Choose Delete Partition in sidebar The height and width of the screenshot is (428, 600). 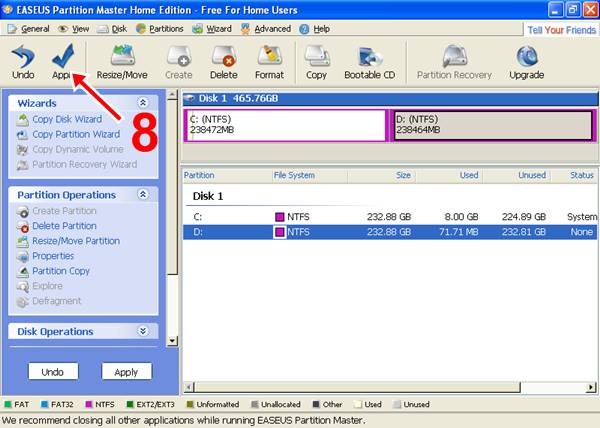coord(57,226)
